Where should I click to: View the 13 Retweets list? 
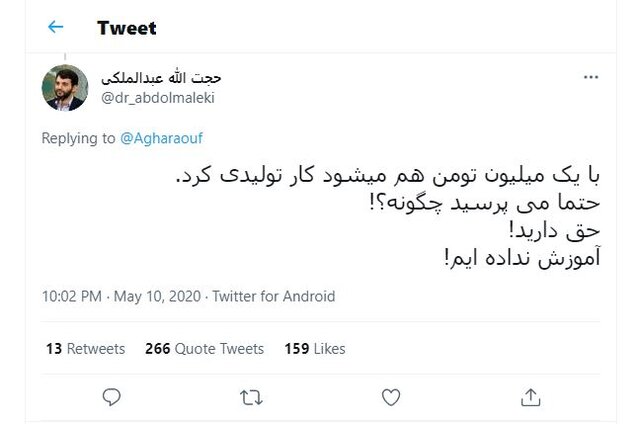coord(86,349)
